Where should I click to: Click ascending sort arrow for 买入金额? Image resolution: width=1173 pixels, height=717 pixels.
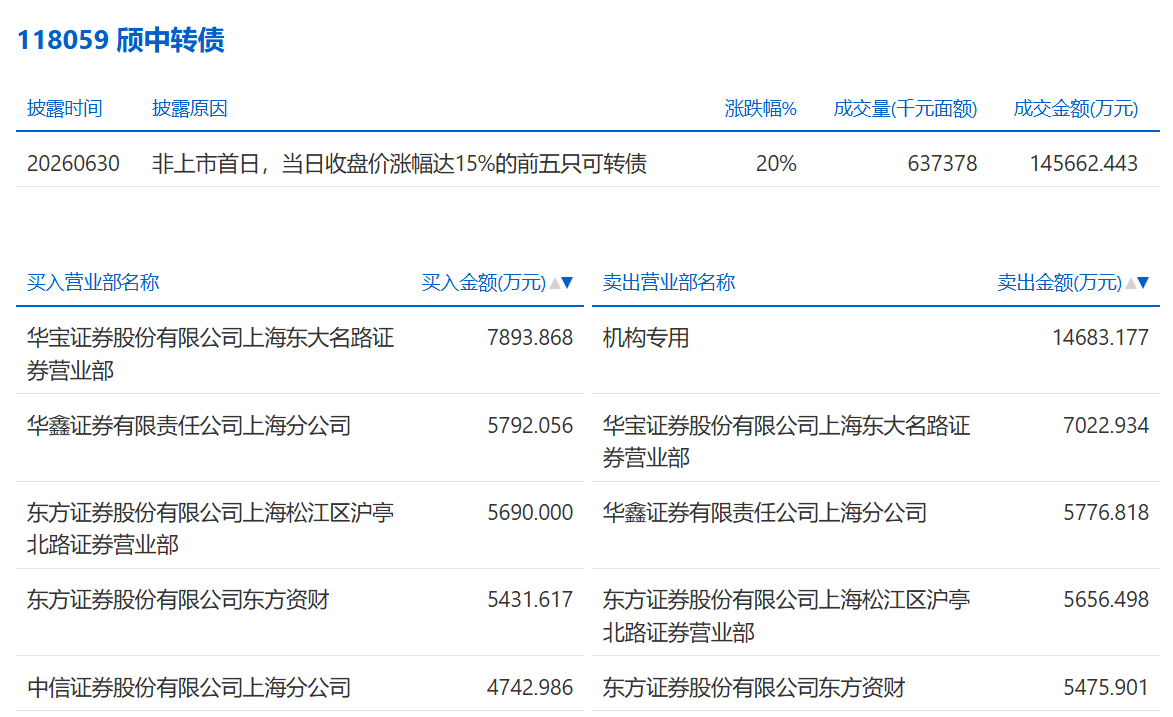(x=554, y=282)
